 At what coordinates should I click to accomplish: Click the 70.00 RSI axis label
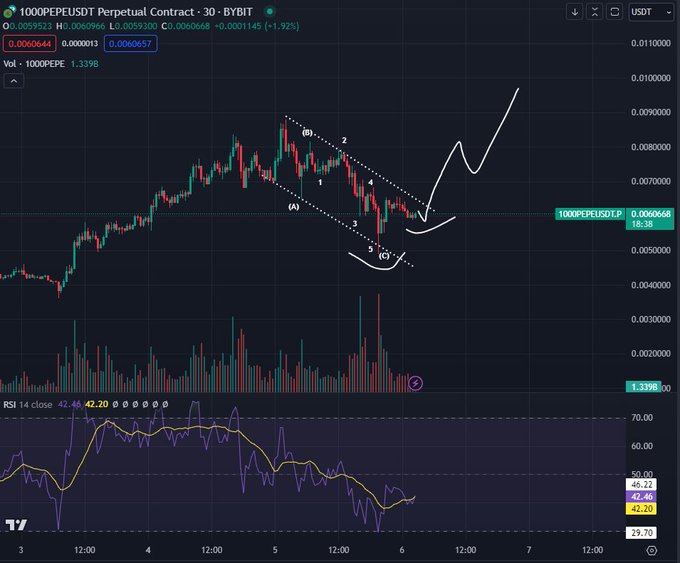coord(642,417)
